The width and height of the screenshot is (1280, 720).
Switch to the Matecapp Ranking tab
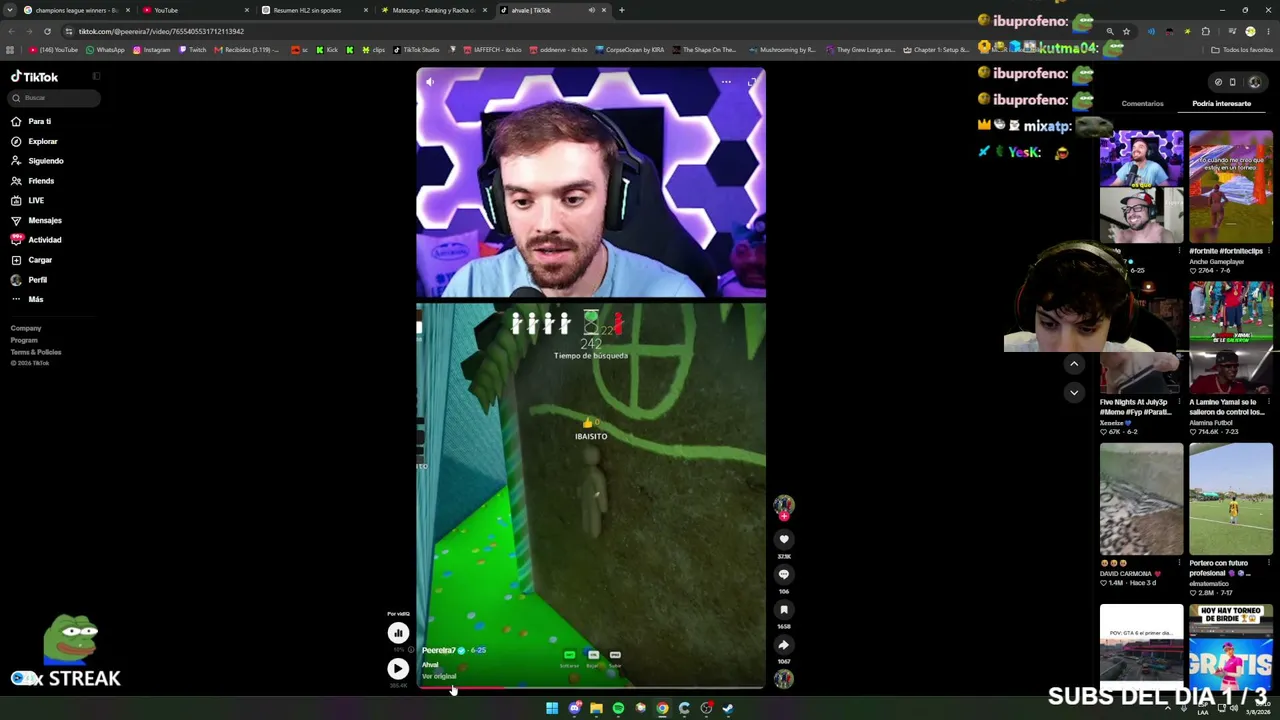point(433,10)
